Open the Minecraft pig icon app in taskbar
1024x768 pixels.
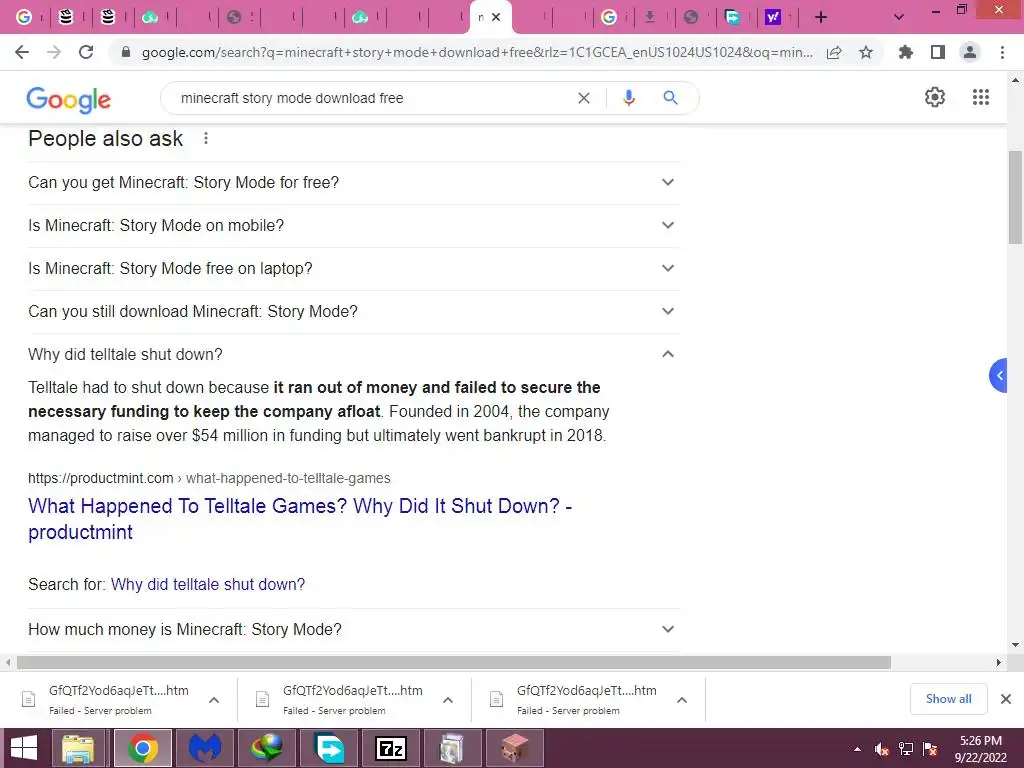515,748
